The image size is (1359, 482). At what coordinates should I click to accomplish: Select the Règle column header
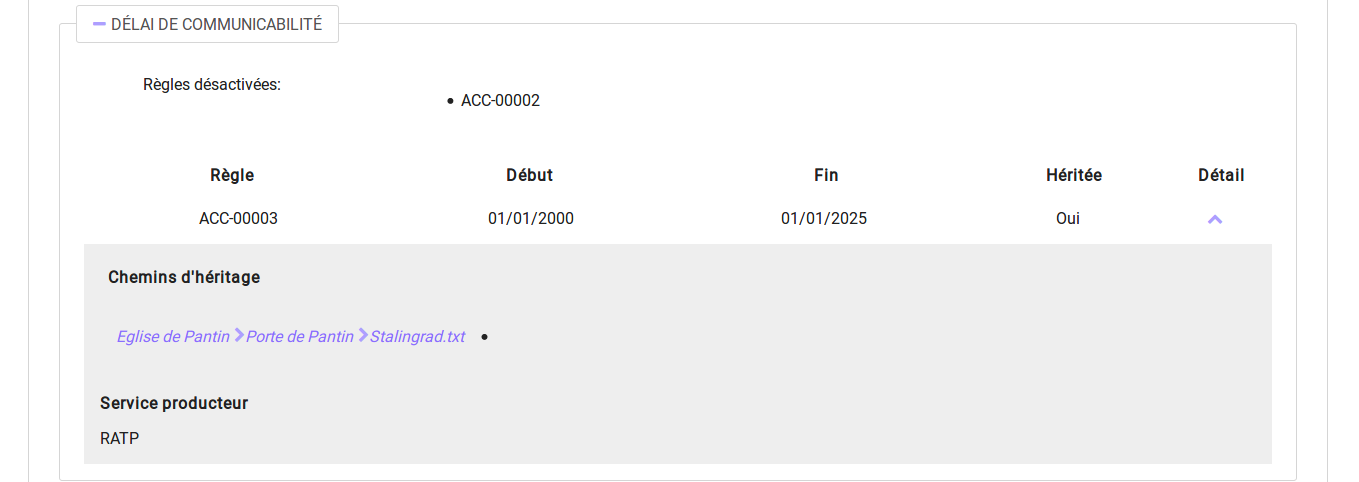(x=232, y=175)
